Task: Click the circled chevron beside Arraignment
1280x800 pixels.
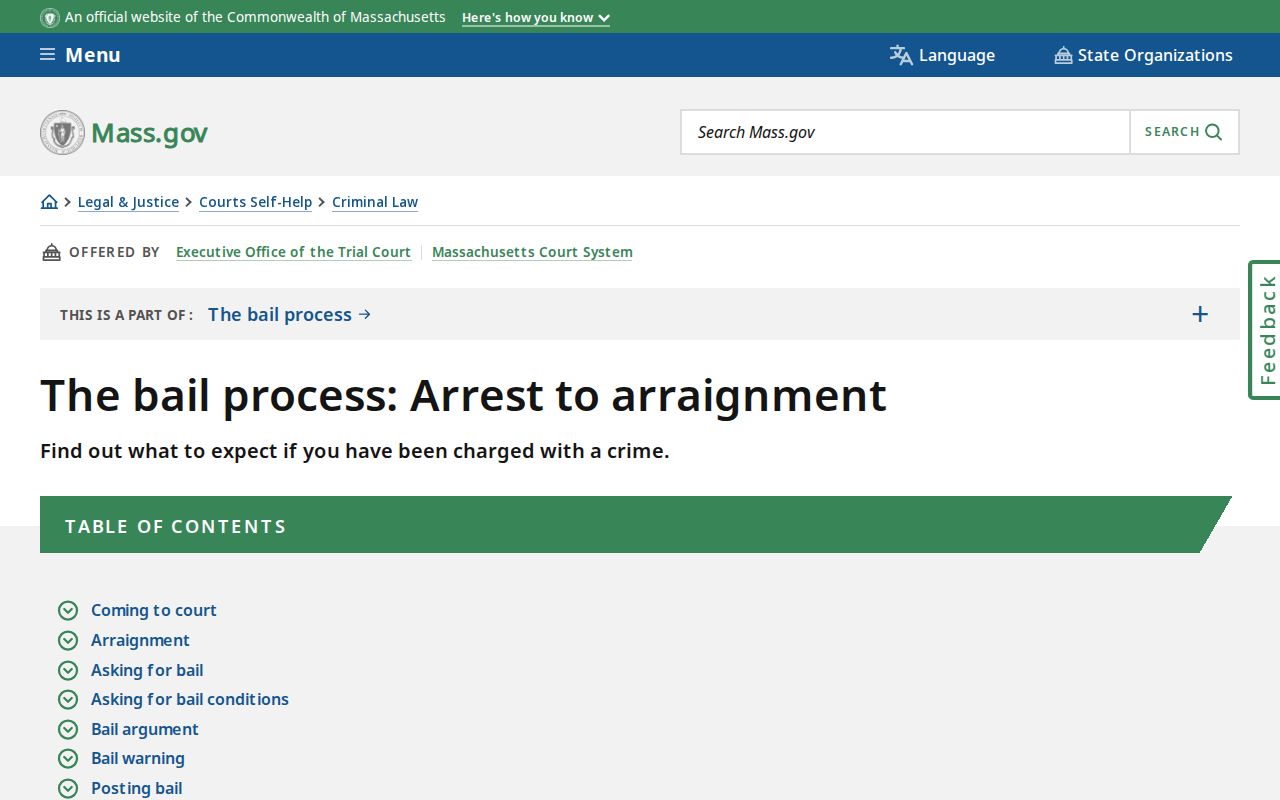Action: point(68,640)
